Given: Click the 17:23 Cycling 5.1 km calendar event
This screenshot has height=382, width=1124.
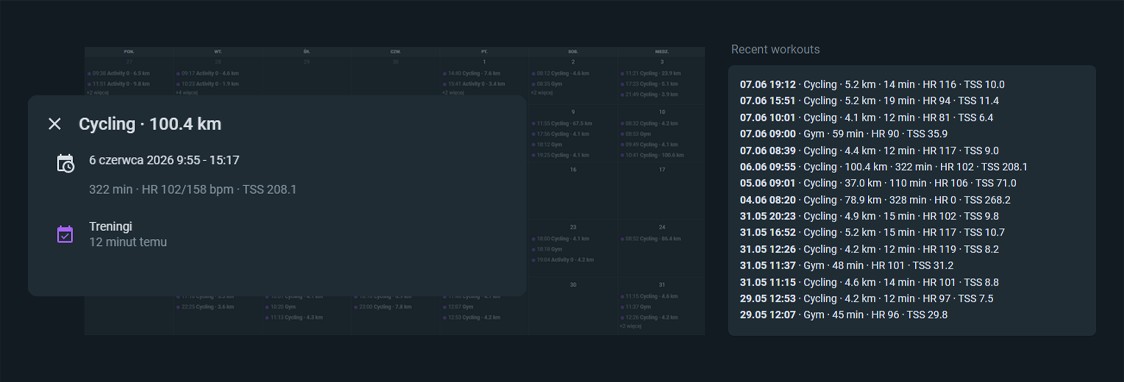Looking at the screenshot, I should pos(649,84).
